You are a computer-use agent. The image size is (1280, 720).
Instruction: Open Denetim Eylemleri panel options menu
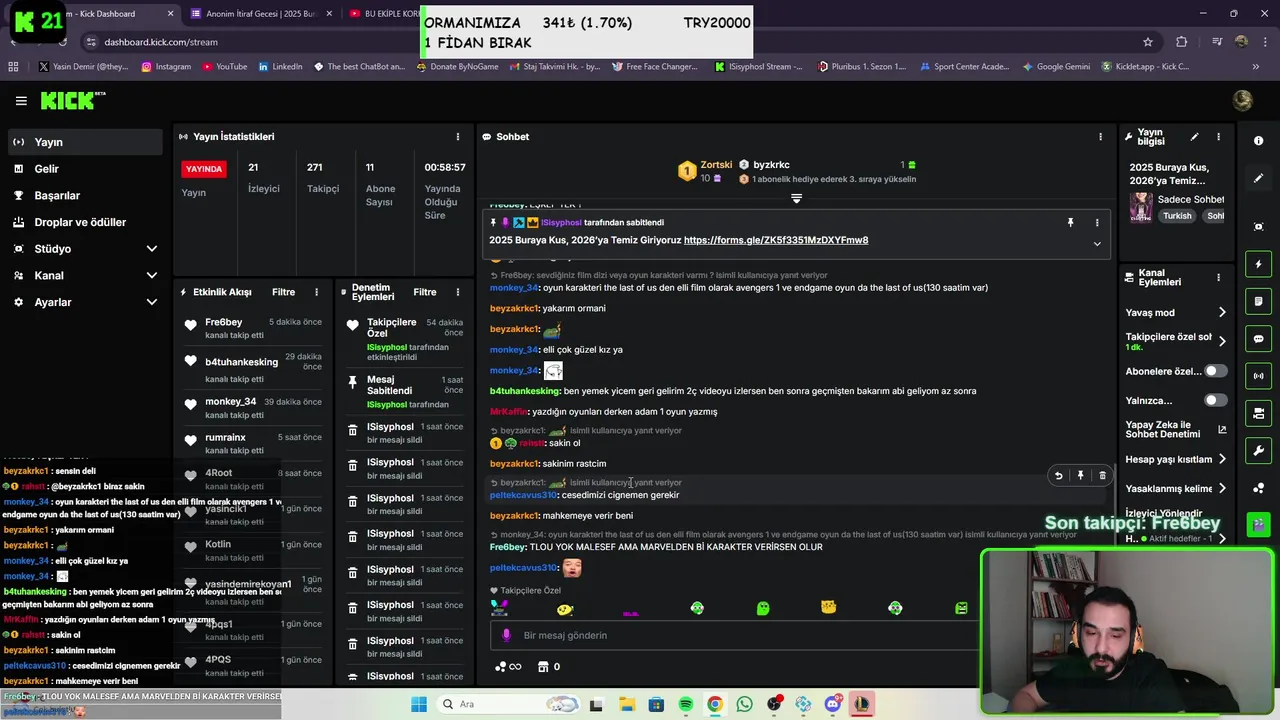pos(458,292)
